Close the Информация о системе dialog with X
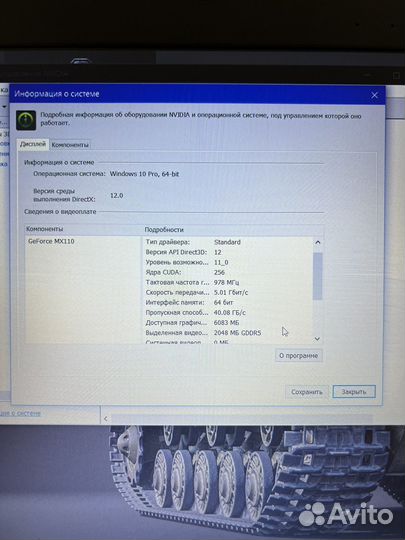Viewport: 405px width, 540px height. coord(374,95)
